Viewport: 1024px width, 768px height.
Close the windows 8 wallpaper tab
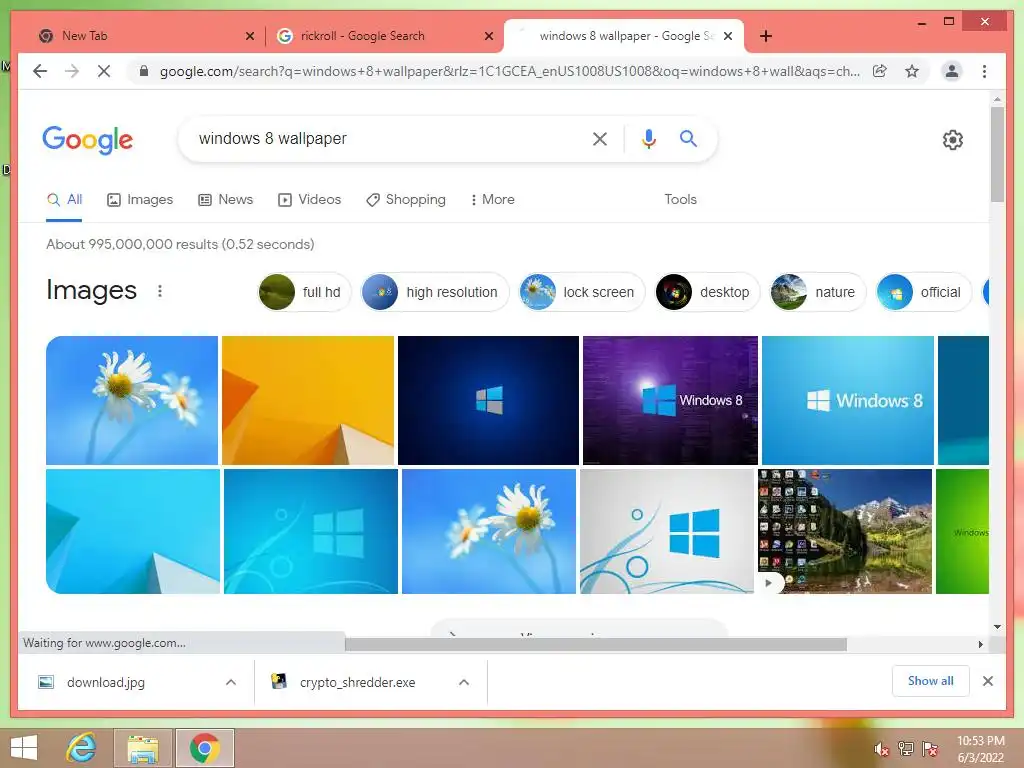(x=728, y=36)
